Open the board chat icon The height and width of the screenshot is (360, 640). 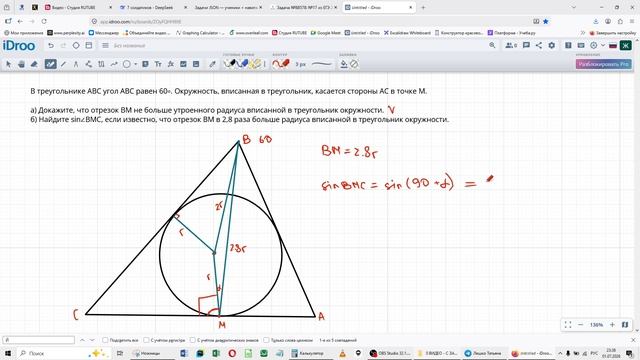526,45
